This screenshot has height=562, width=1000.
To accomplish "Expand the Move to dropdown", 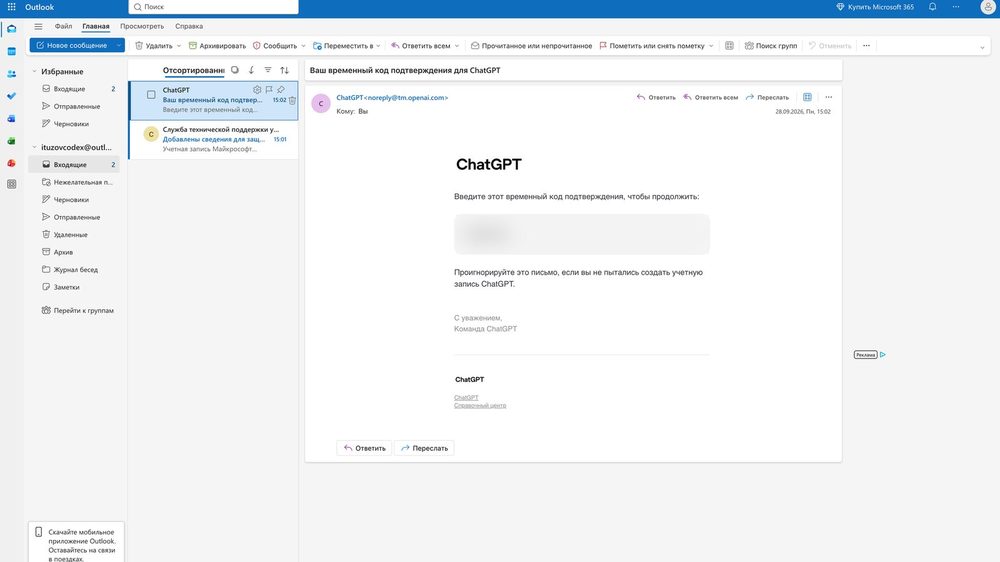I will (x=378, y=46).
